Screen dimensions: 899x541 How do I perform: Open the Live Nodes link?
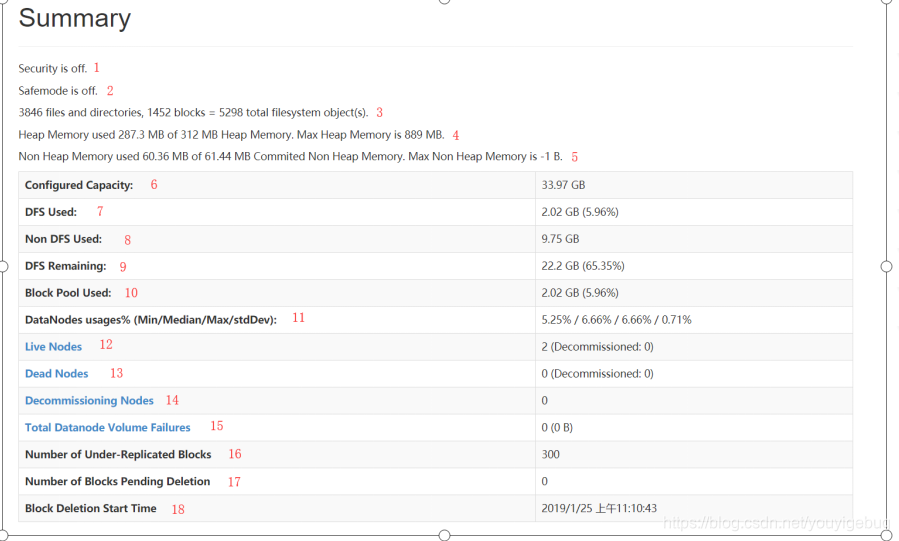pos(53,347)
